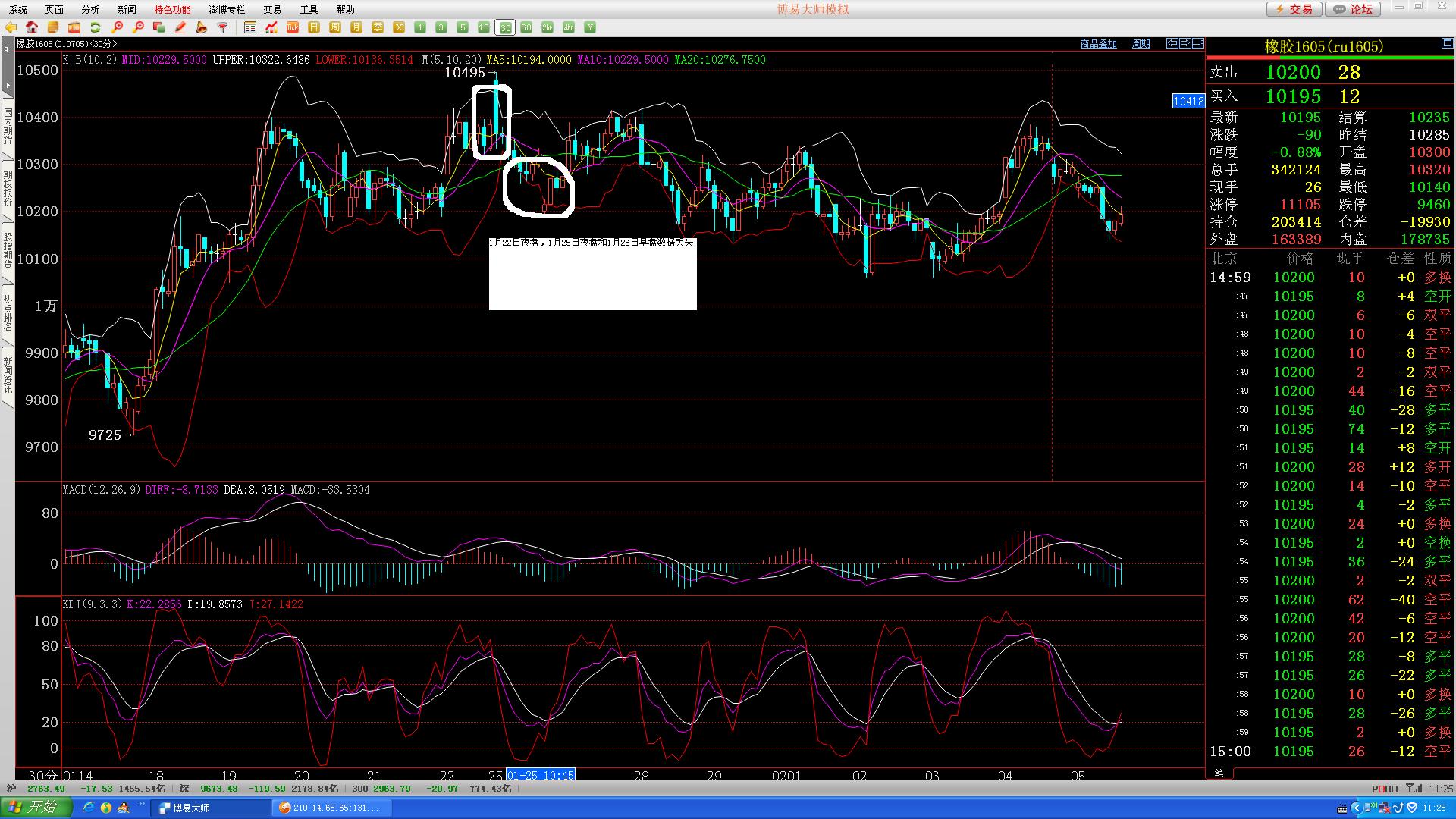Switch to 15-minute period
The width and height of the screenshot is (1456, 819).
(x=484, y=27)
